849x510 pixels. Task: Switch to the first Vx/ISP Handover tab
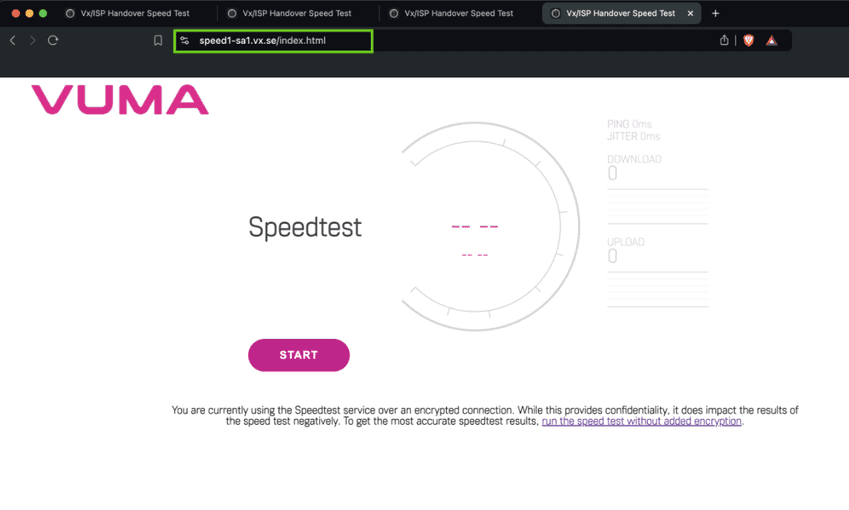click(134, 14)
